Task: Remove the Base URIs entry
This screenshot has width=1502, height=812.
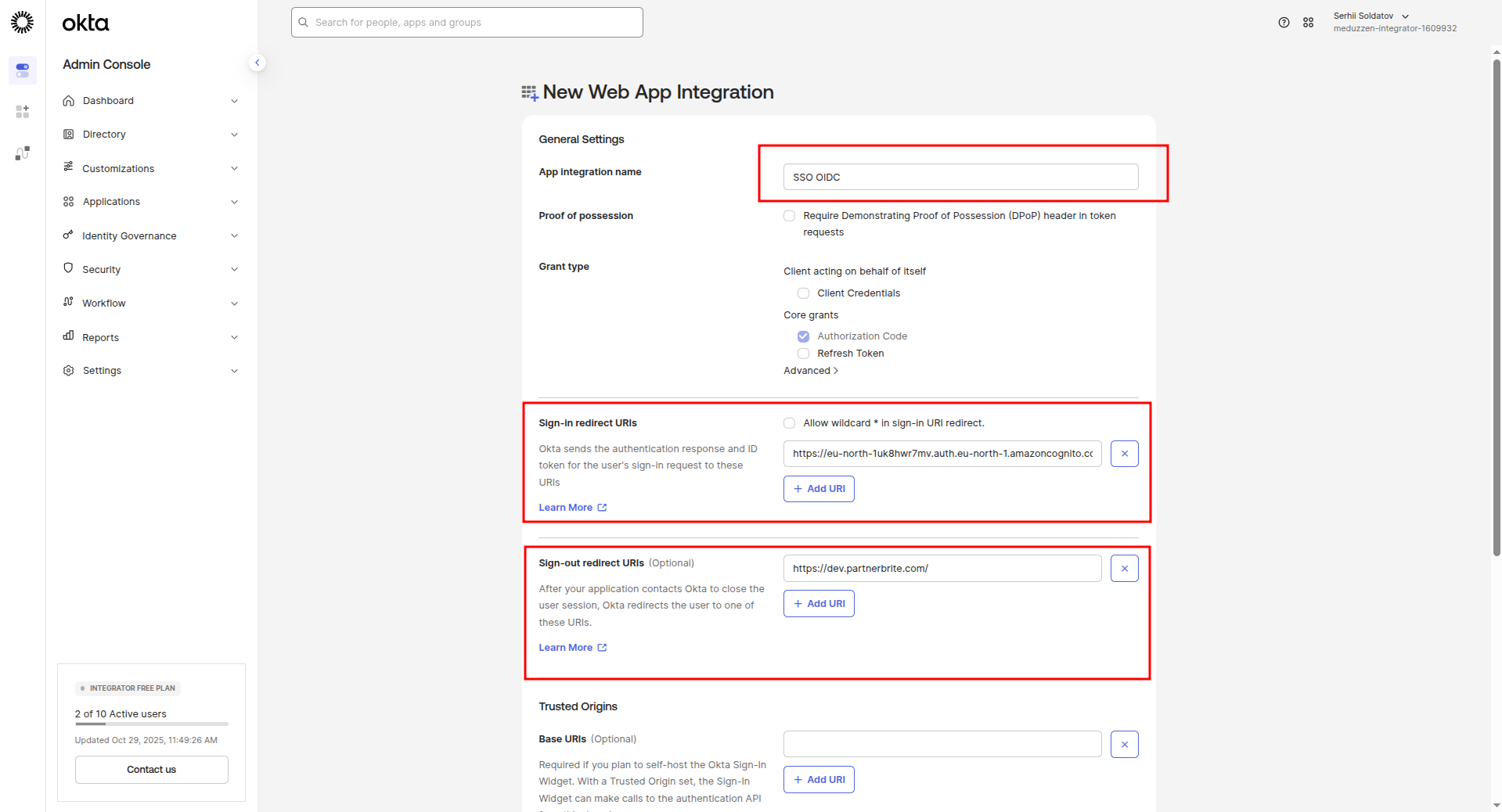Action: pos(1124,745)
